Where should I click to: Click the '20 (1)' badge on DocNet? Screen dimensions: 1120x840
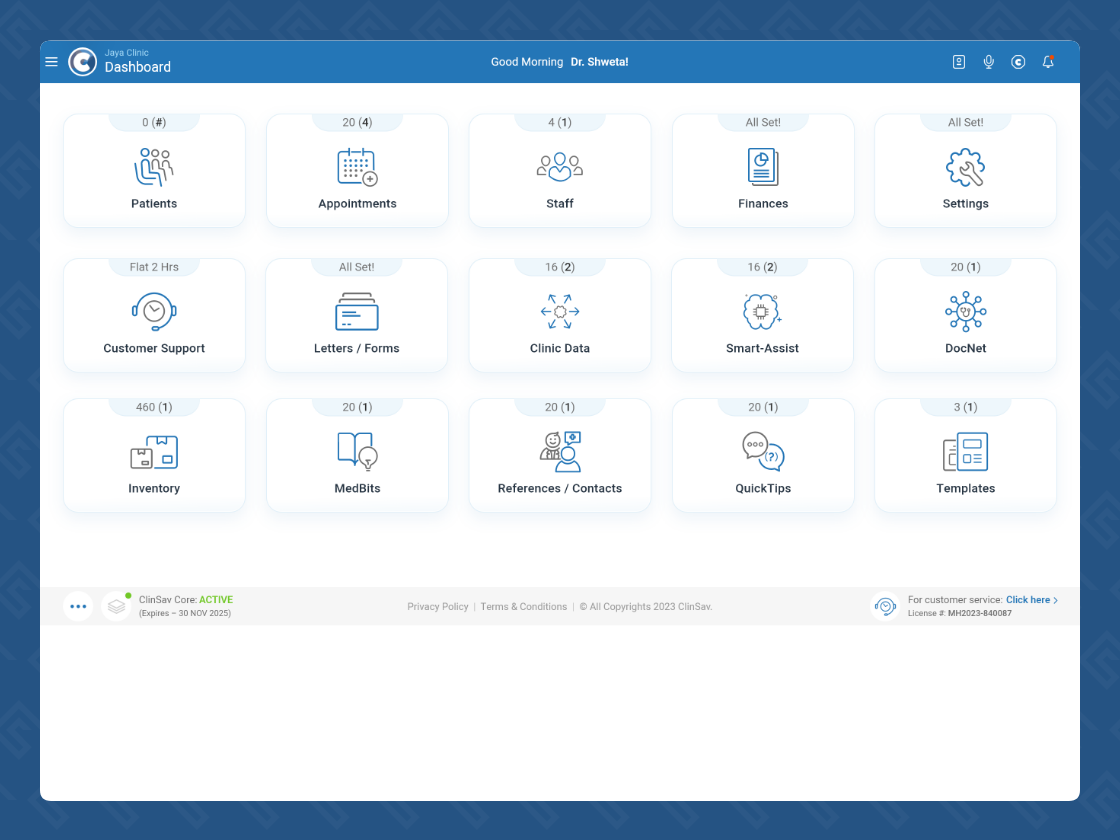click(966, 267)
